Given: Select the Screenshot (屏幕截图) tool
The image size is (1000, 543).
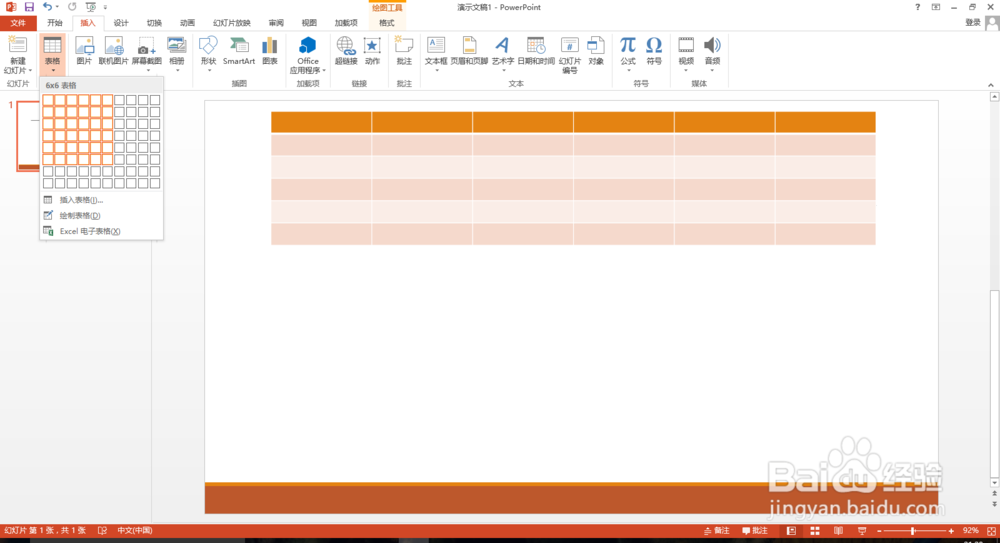Looking at the screenshot, I should coord(147,52).
